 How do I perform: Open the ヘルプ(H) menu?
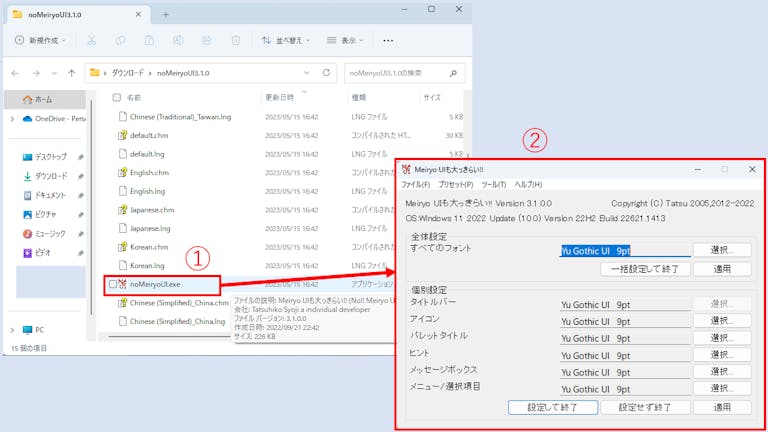[x=528, y=185]
